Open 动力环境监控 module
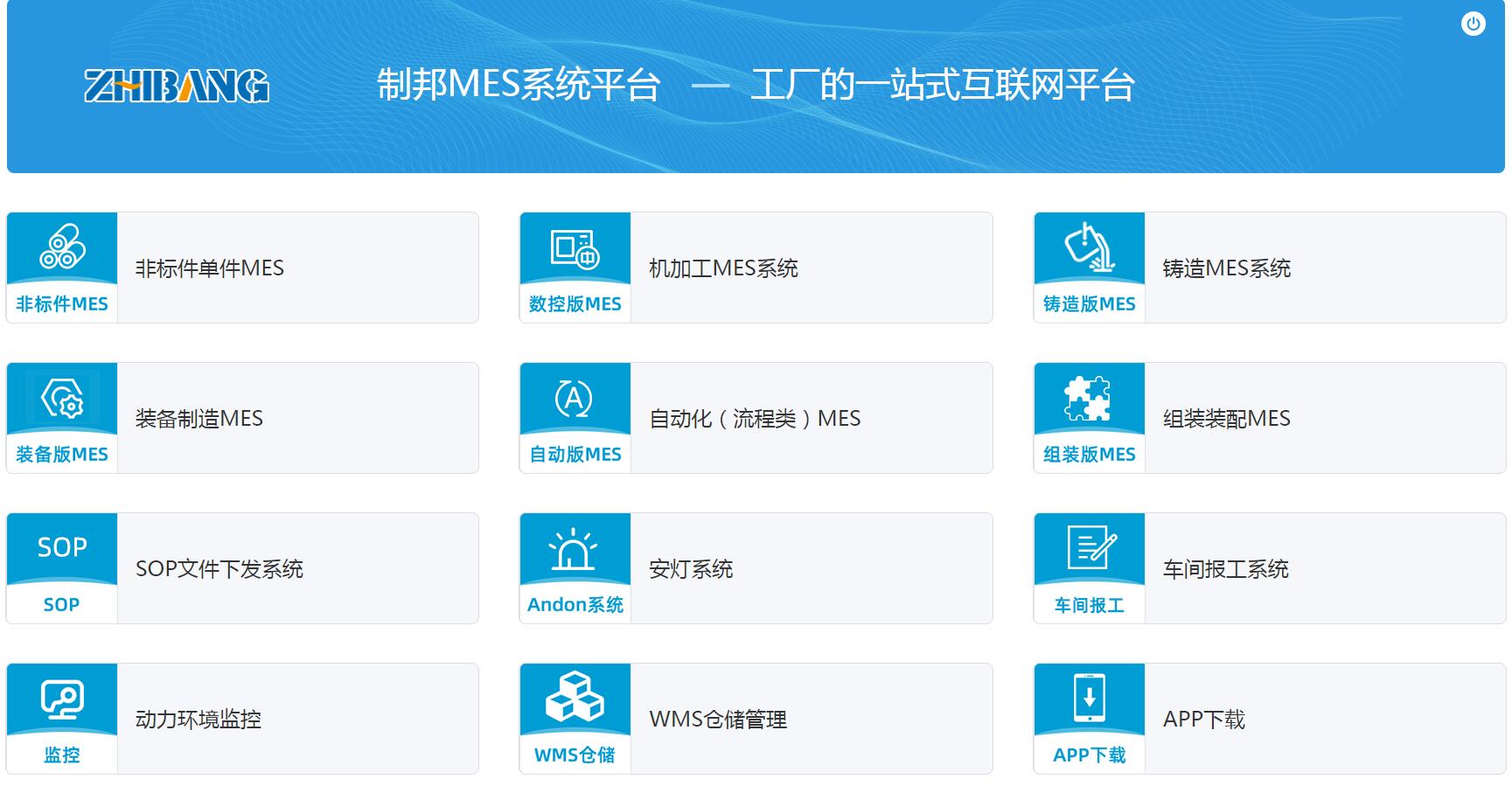This screenshot has width=1512, height=786. (x=199, y=720)
